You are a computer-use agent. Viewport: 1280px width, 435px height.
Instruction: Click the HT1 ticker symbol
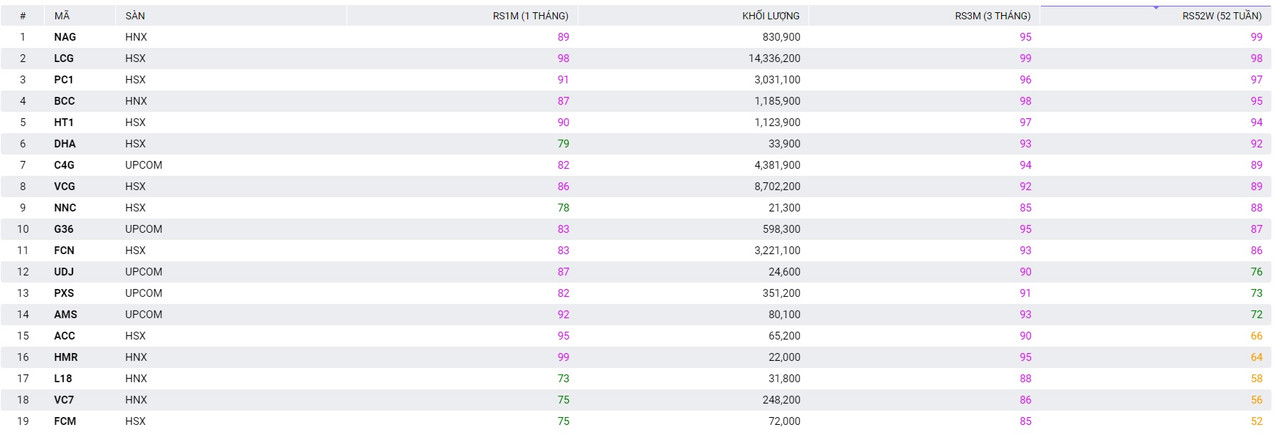tap(64, 122)
